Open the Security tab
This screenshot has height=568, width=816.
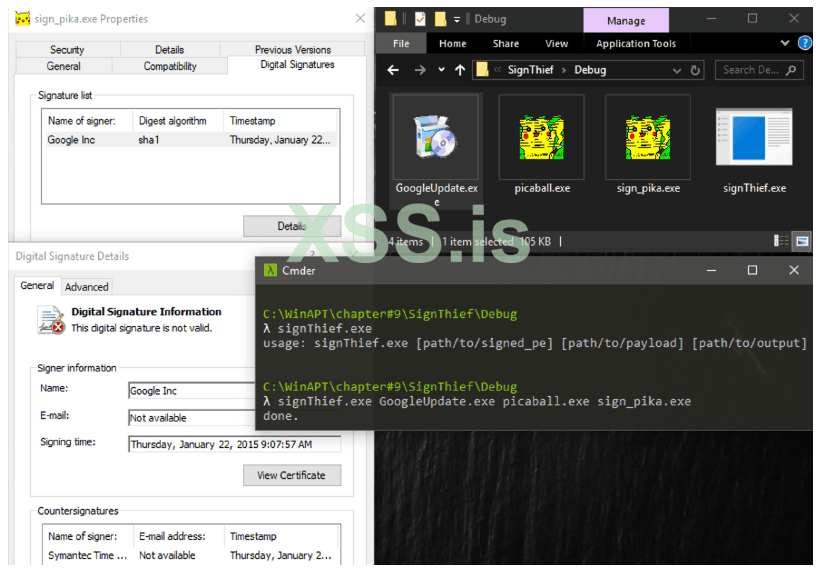pos(67,49)
